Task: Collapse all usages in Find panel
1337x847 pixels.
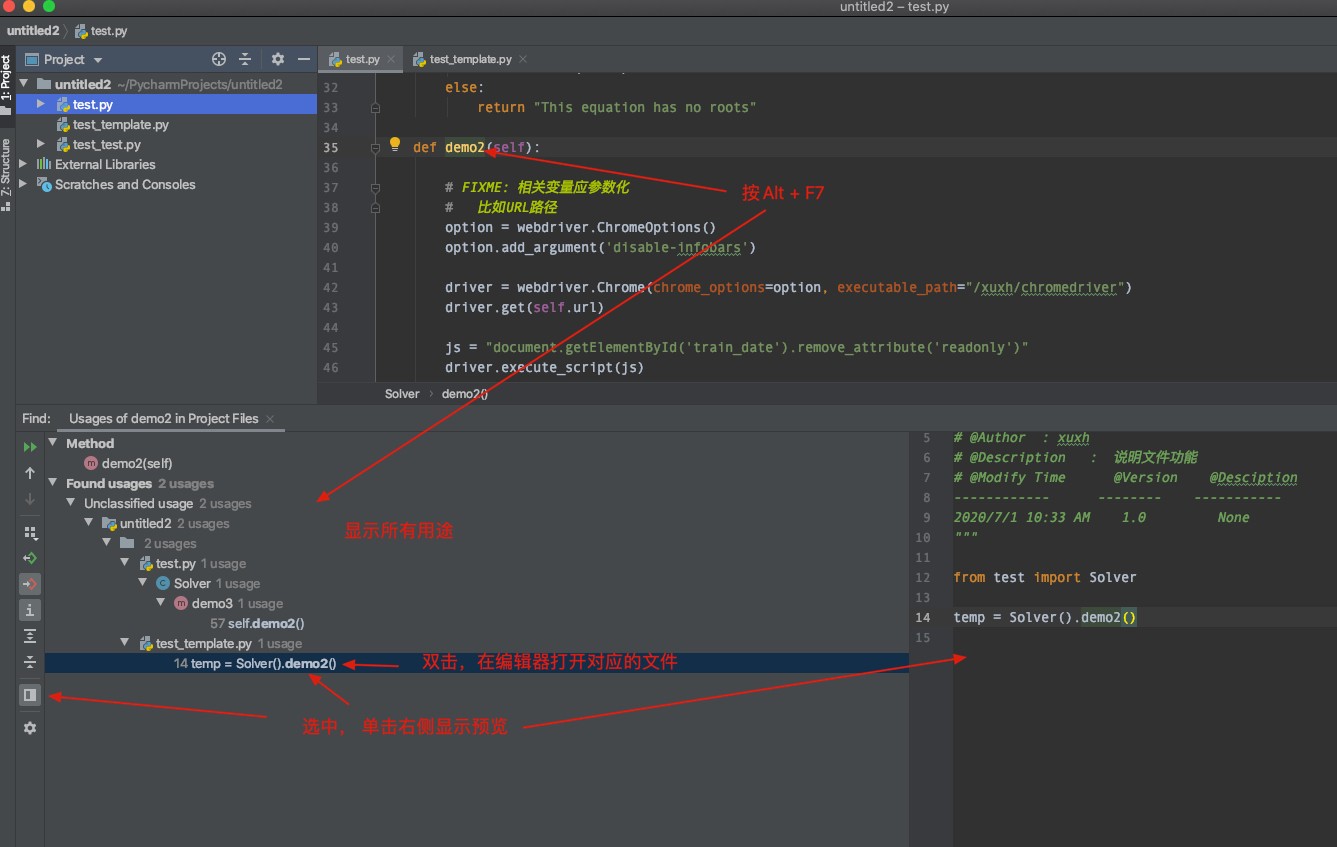Action: 30,661
